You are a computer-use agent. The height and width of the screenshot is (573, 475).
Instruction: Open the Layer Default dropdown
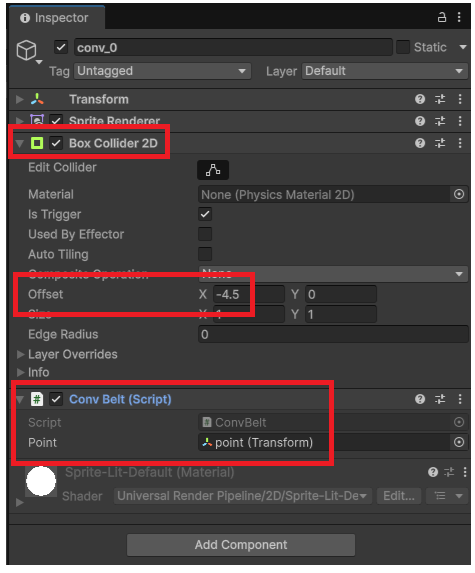coord(385,71)
